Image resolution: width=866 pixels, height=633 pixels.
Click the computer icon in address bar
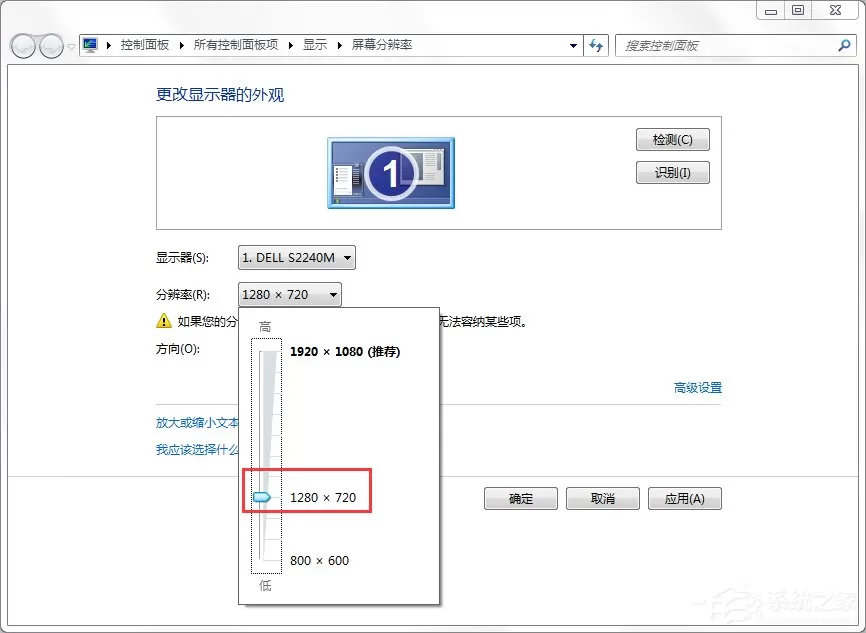coord(90,45)
